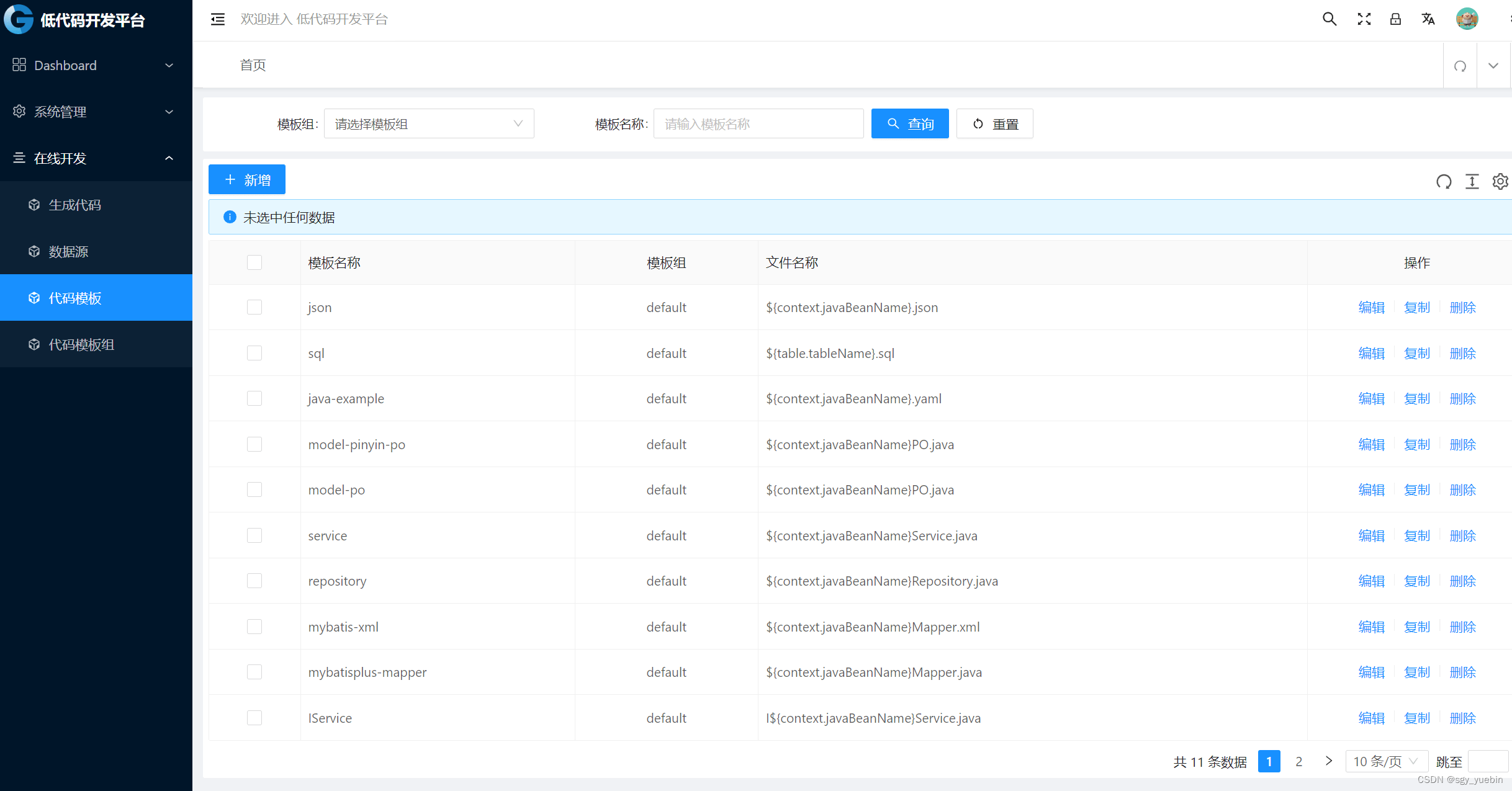This screenshot has height=791, width=1512.
Task: Check the mybatis-xml row checkbox
Action: [x=254, y=627]
